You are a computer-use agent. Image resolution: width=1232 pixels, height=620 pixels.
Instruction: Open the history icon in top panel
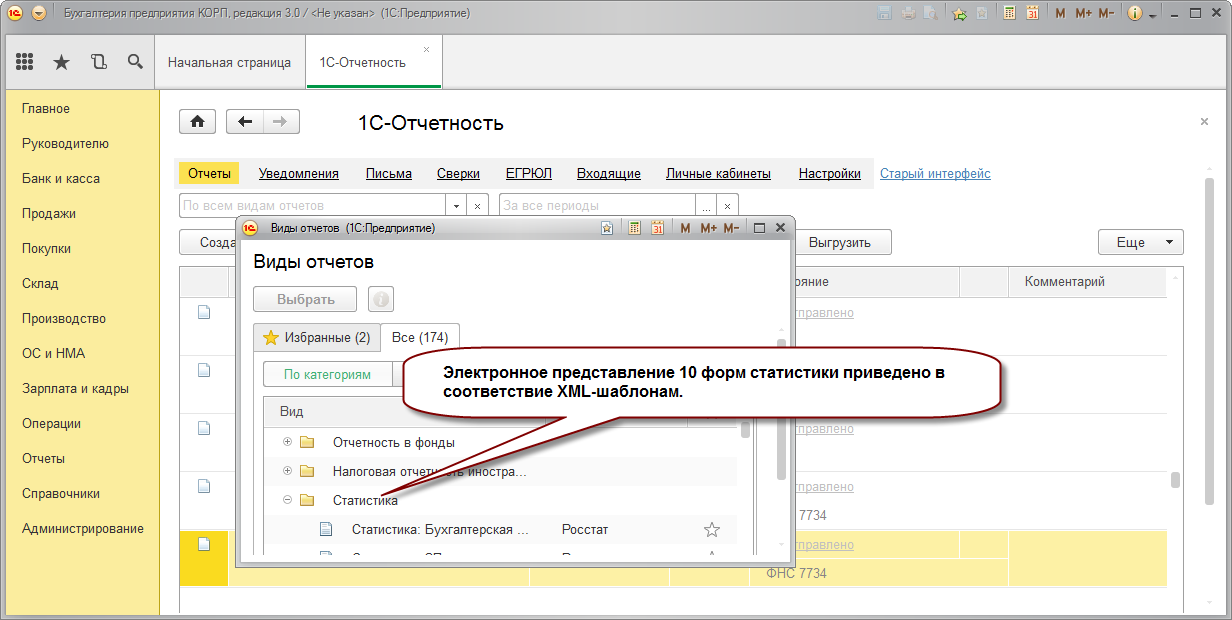[x=98, y=62]
